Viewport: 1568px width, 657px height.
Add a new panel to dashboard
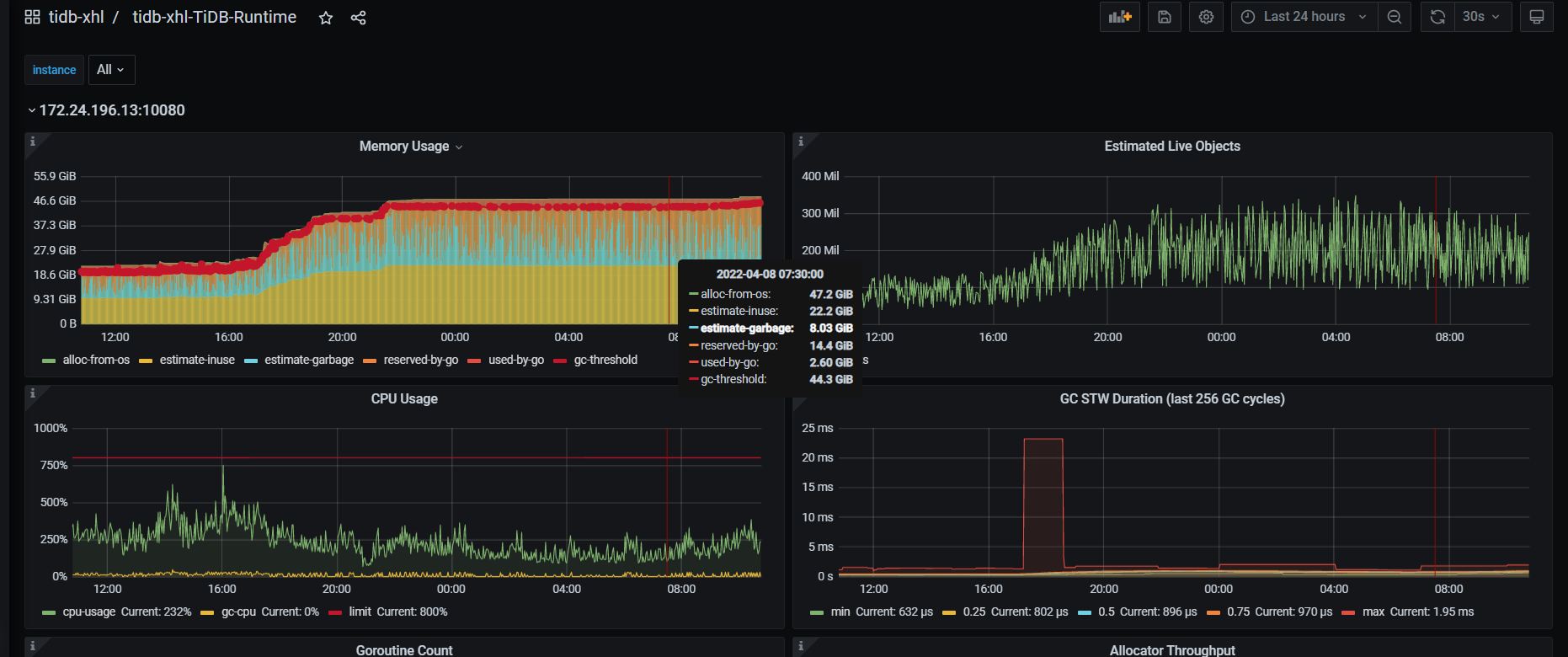pos(1119,17)
